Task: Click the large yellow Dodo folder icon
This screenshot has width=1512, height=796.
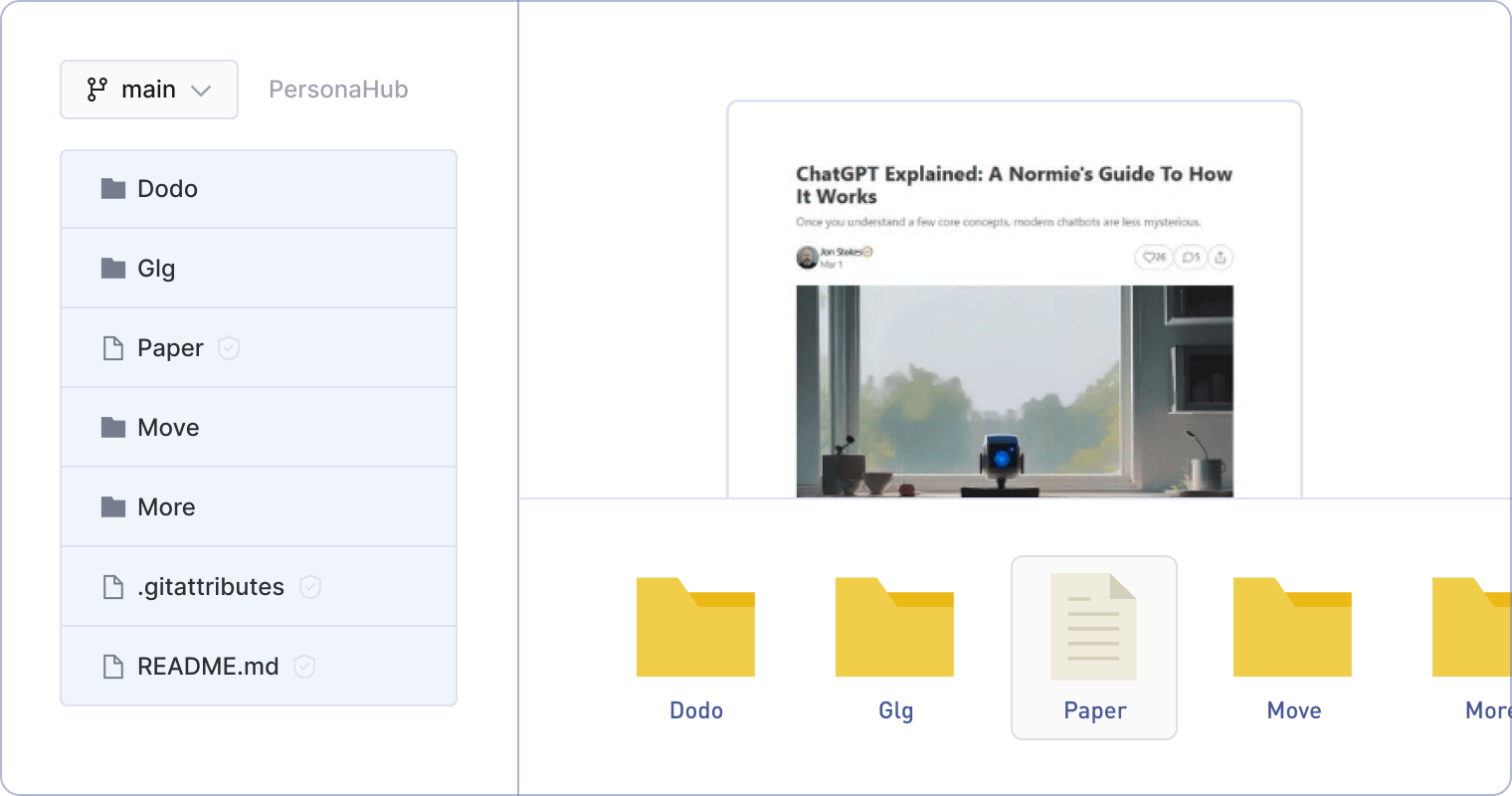Action: (695, 628)
